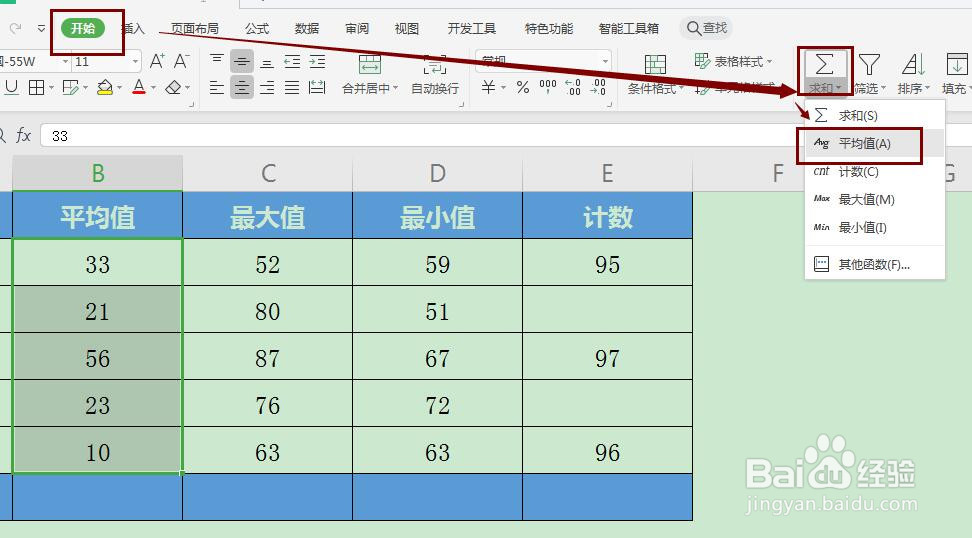Open the 视图 tab
The width and height of the screenshot is (972, 538).
407,29
